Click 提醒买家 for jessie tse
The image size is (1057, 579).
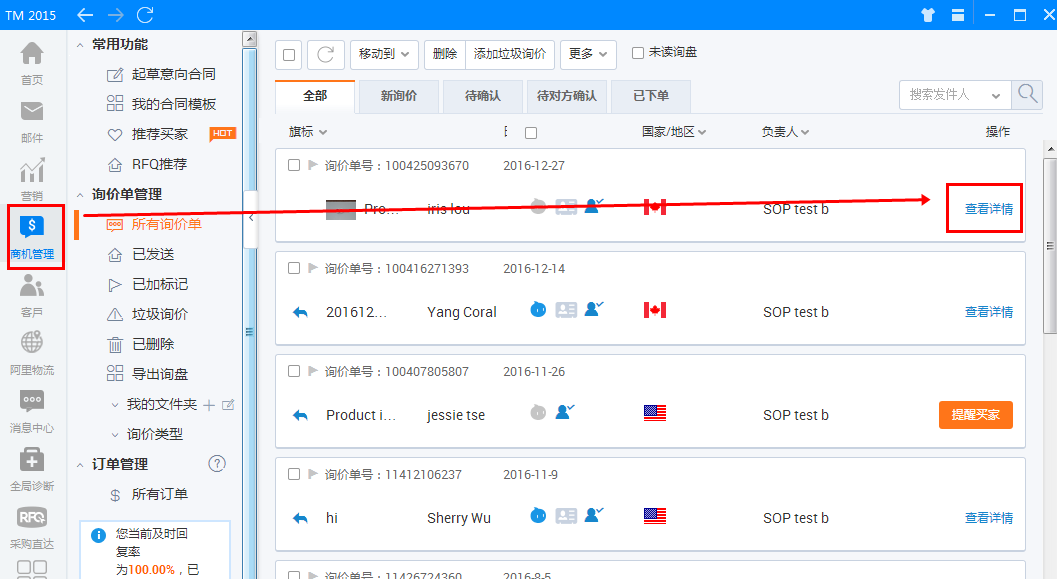click(975, 415)
